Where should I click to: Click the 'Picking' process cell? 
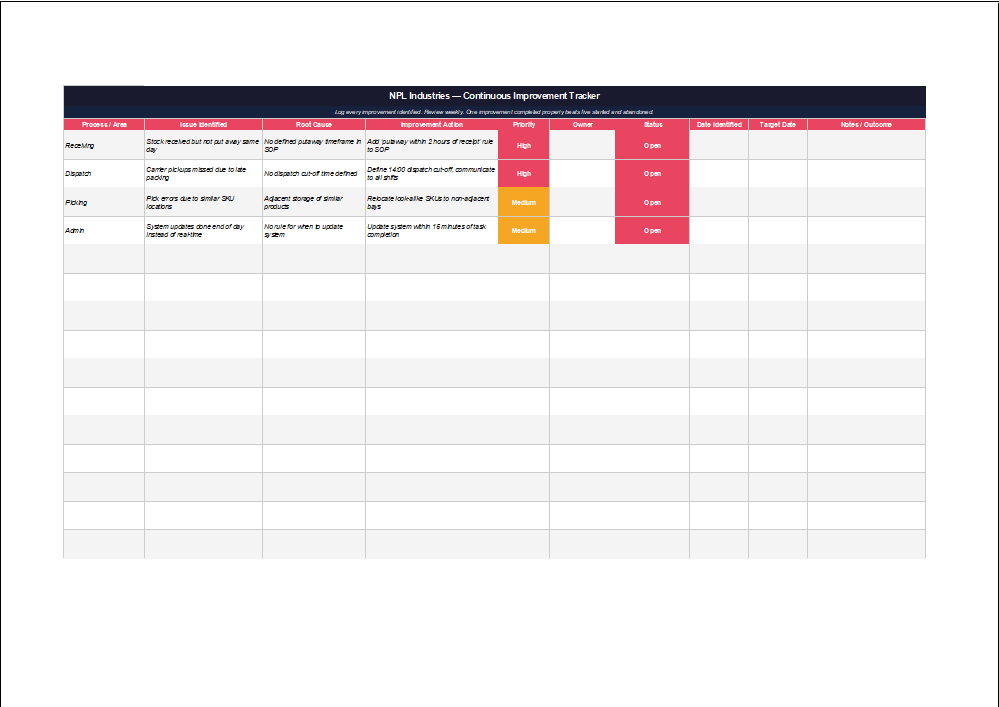104,203
